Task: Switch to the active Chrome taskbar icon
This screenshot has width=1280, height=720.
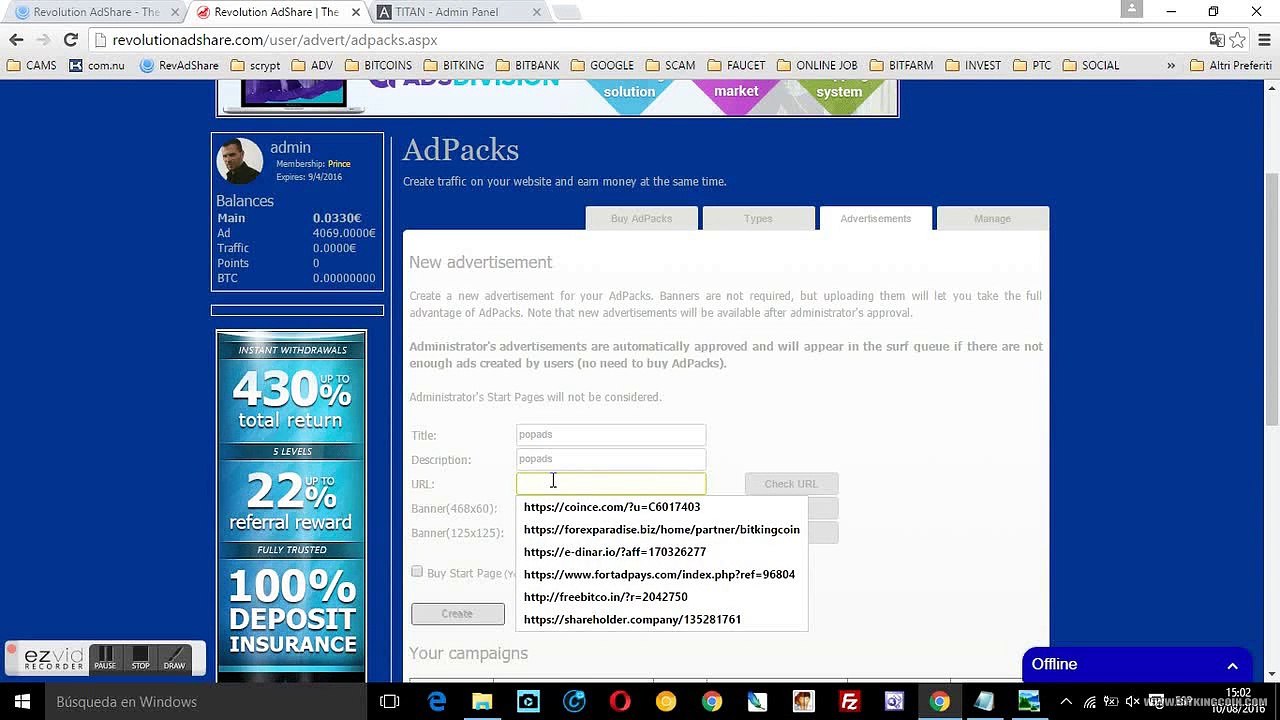Action: [939, 701]
